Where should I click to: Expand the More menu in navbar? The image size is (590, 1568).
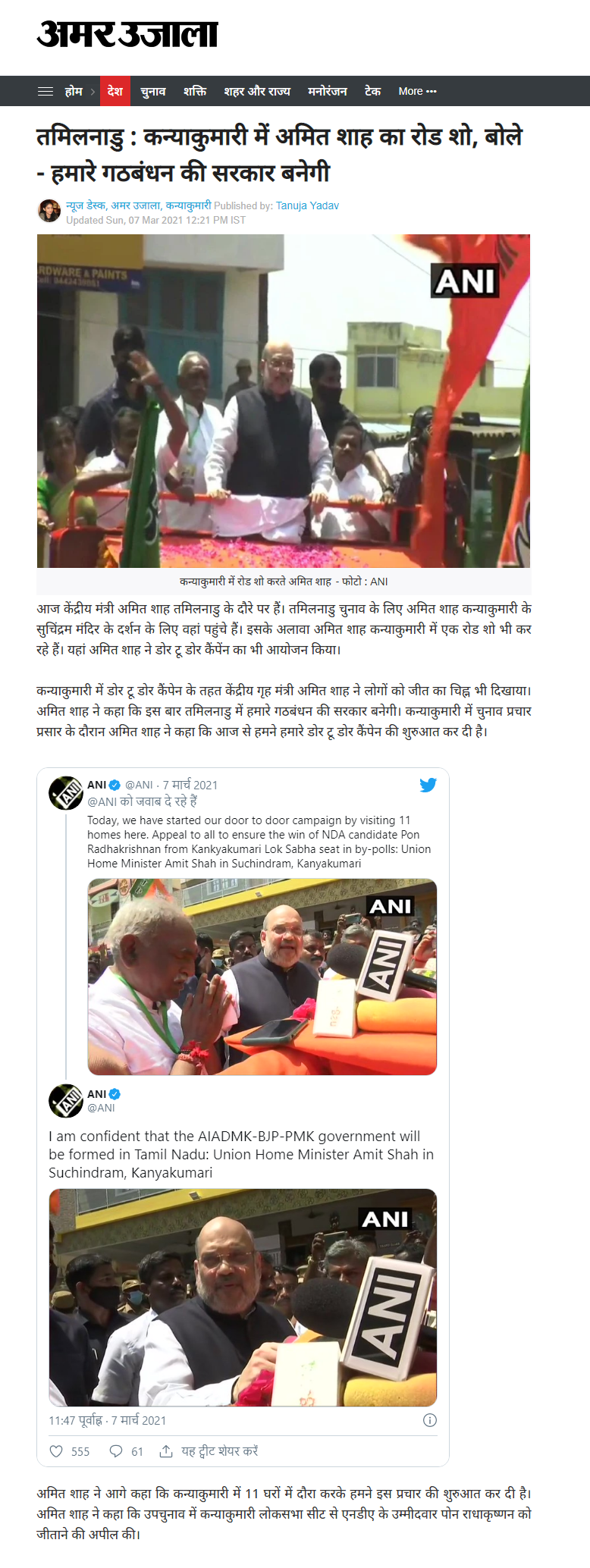[x=417, y=91]
